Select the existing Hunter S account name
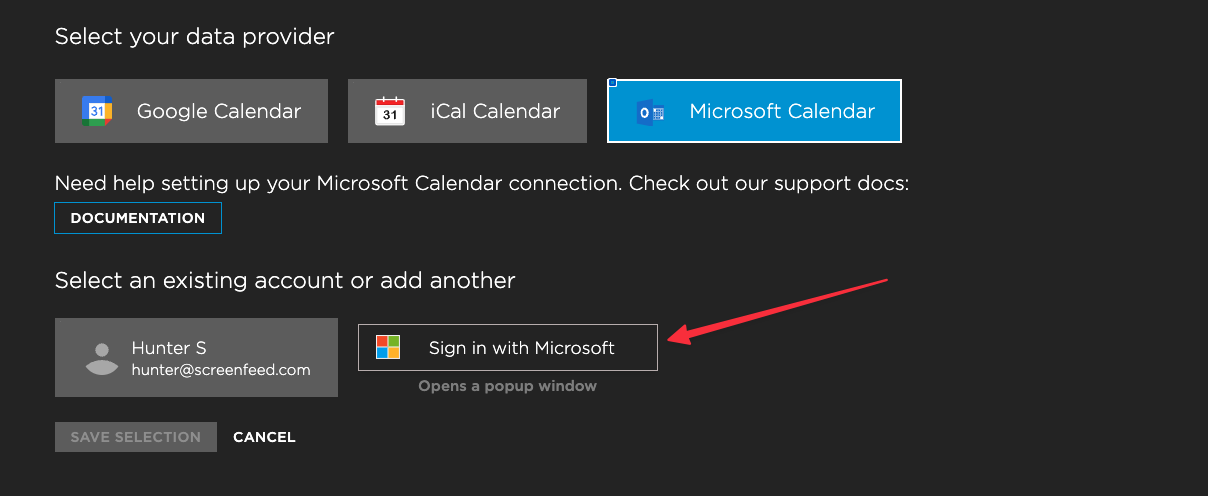 click(169, 347)
